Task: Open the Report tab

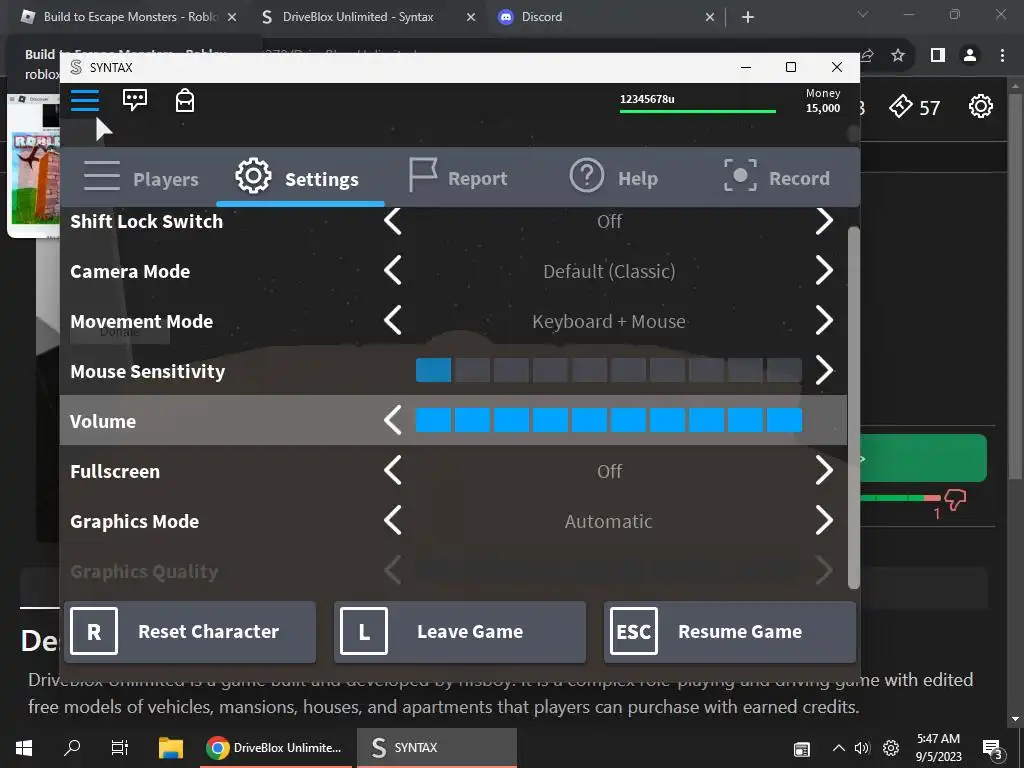Action: [458, 178]
